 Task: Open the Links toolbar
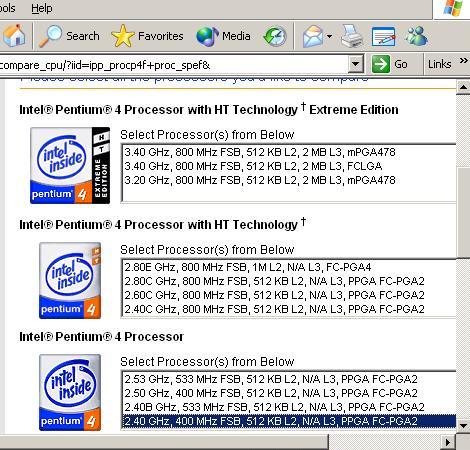pos(440,64)
